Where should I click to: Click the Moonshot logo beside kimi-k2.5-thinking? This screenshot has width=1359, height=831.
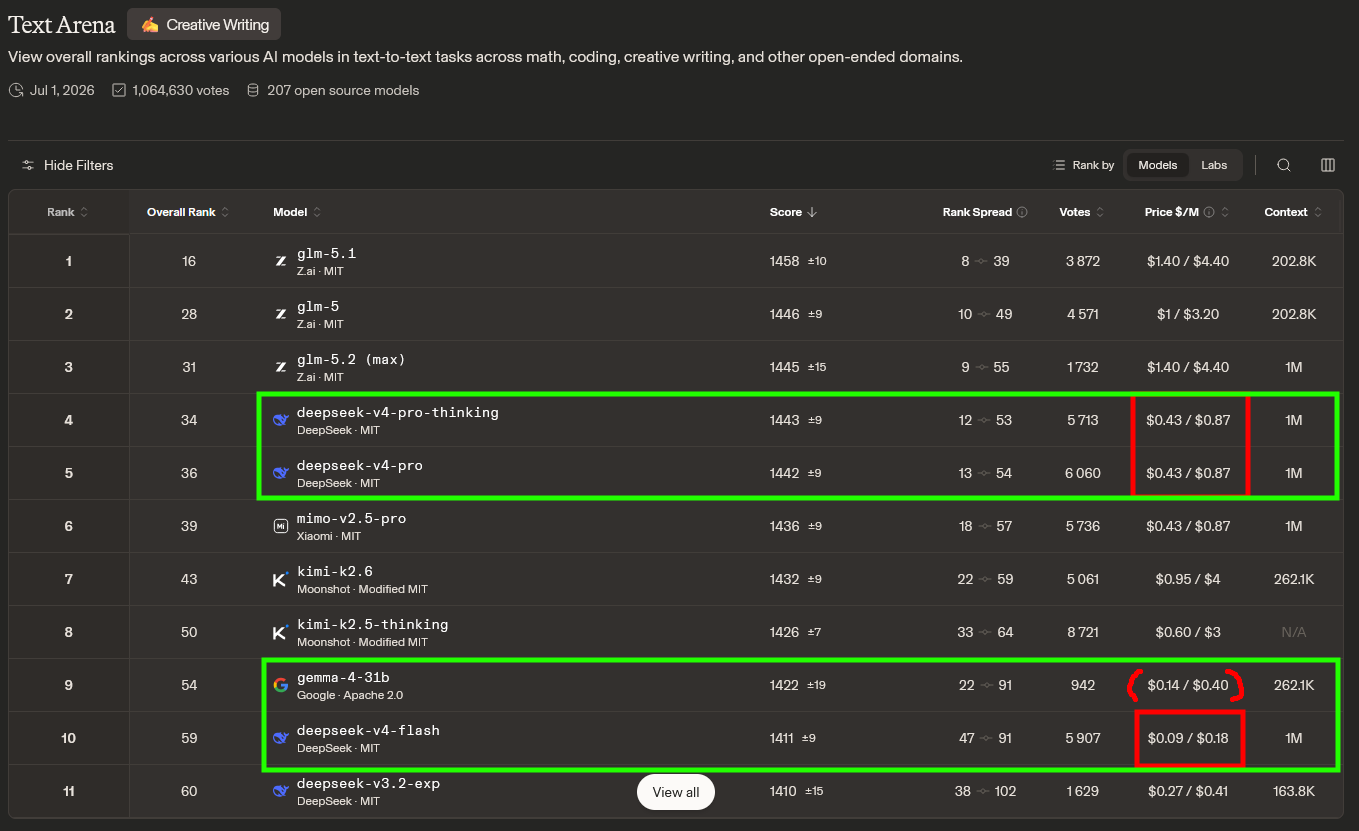281,632
